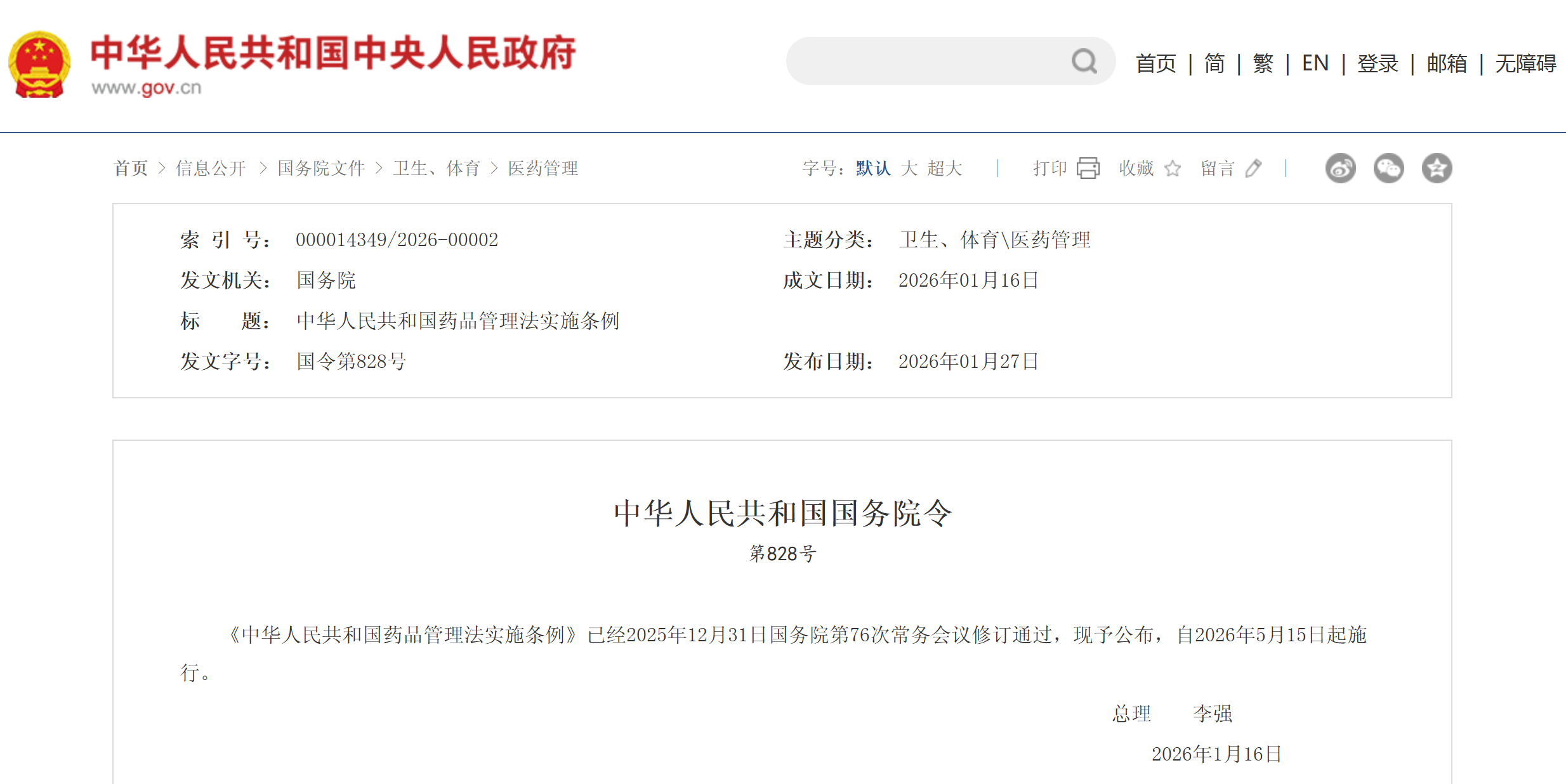Share the article via WeChat
The width and height of the screenshot is (1566, 784).
1388,168
